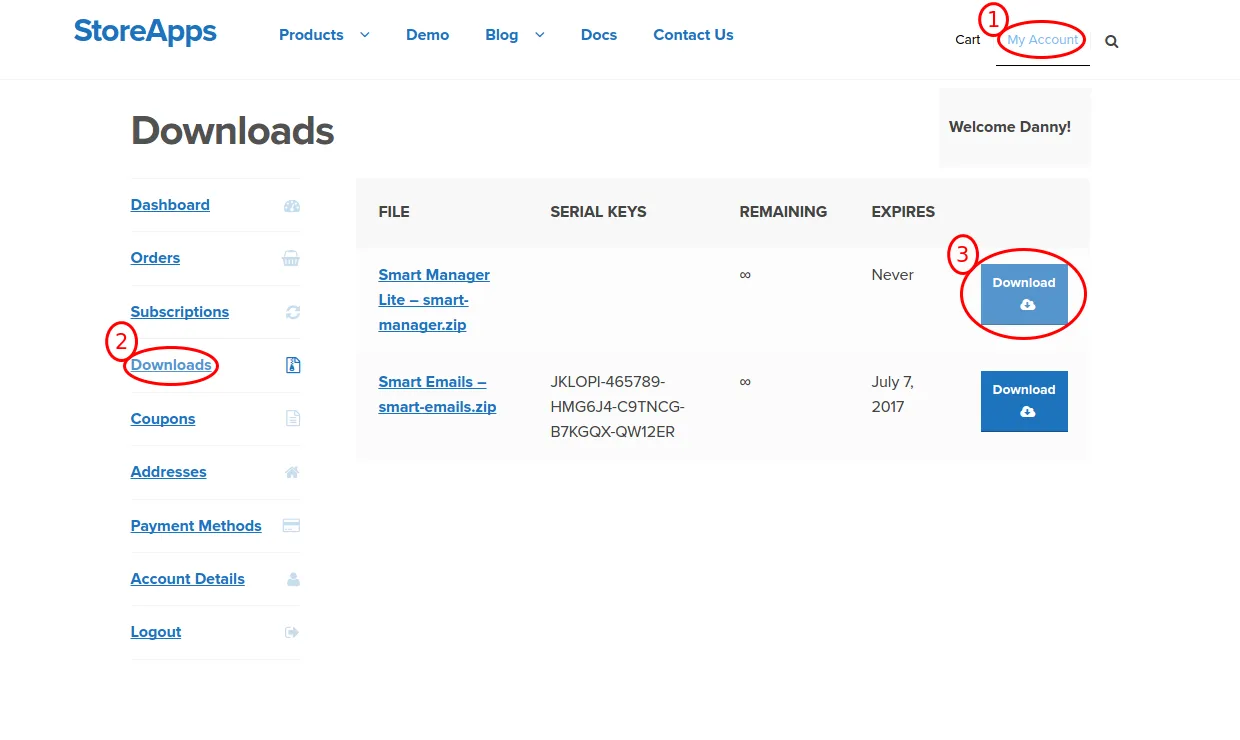Download the Smart Manager Lite file

pos(1024,294)
